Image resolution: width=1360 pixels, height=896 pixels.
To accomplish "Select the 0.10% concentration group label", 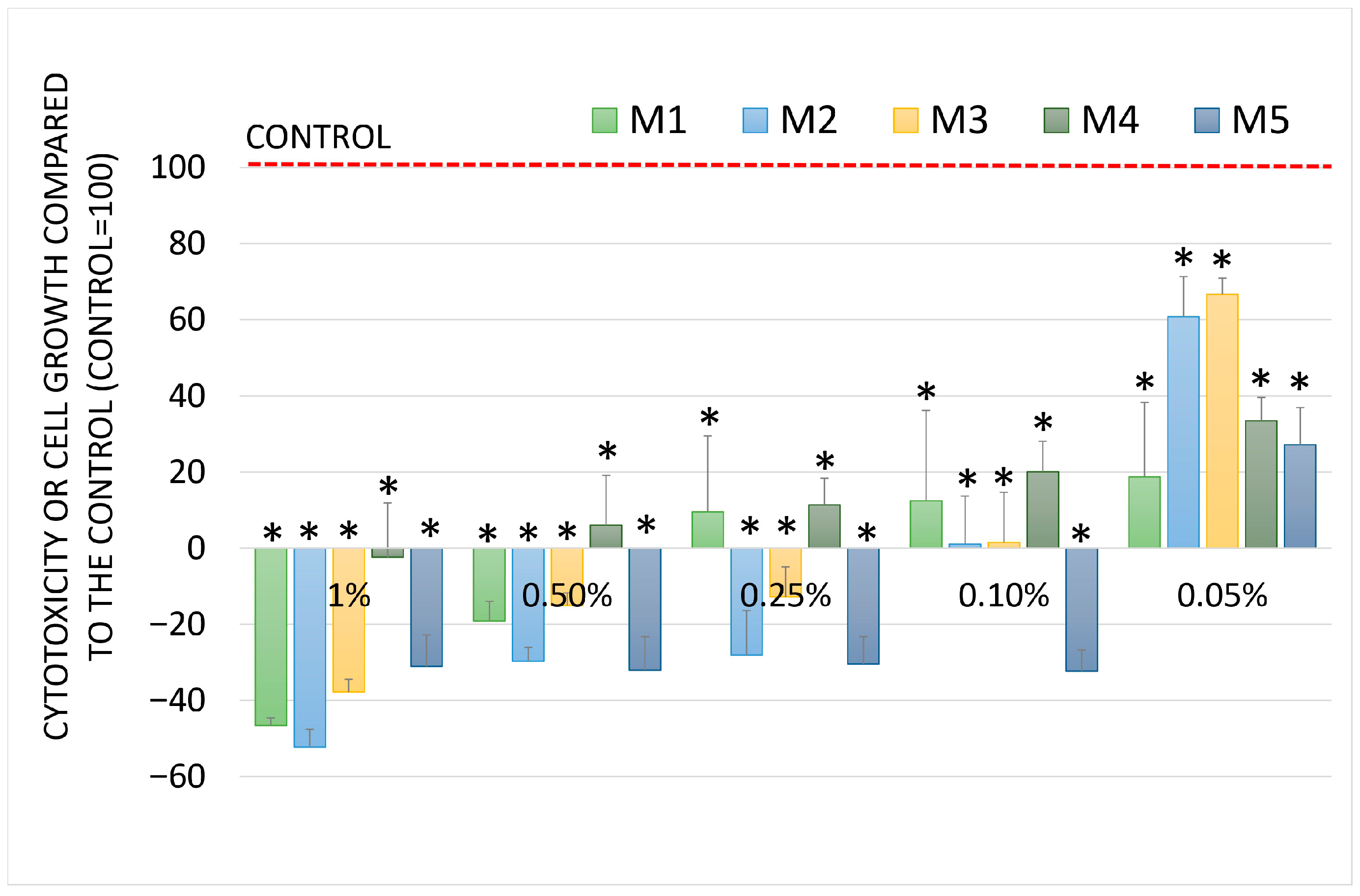I will coord(1003,596).
